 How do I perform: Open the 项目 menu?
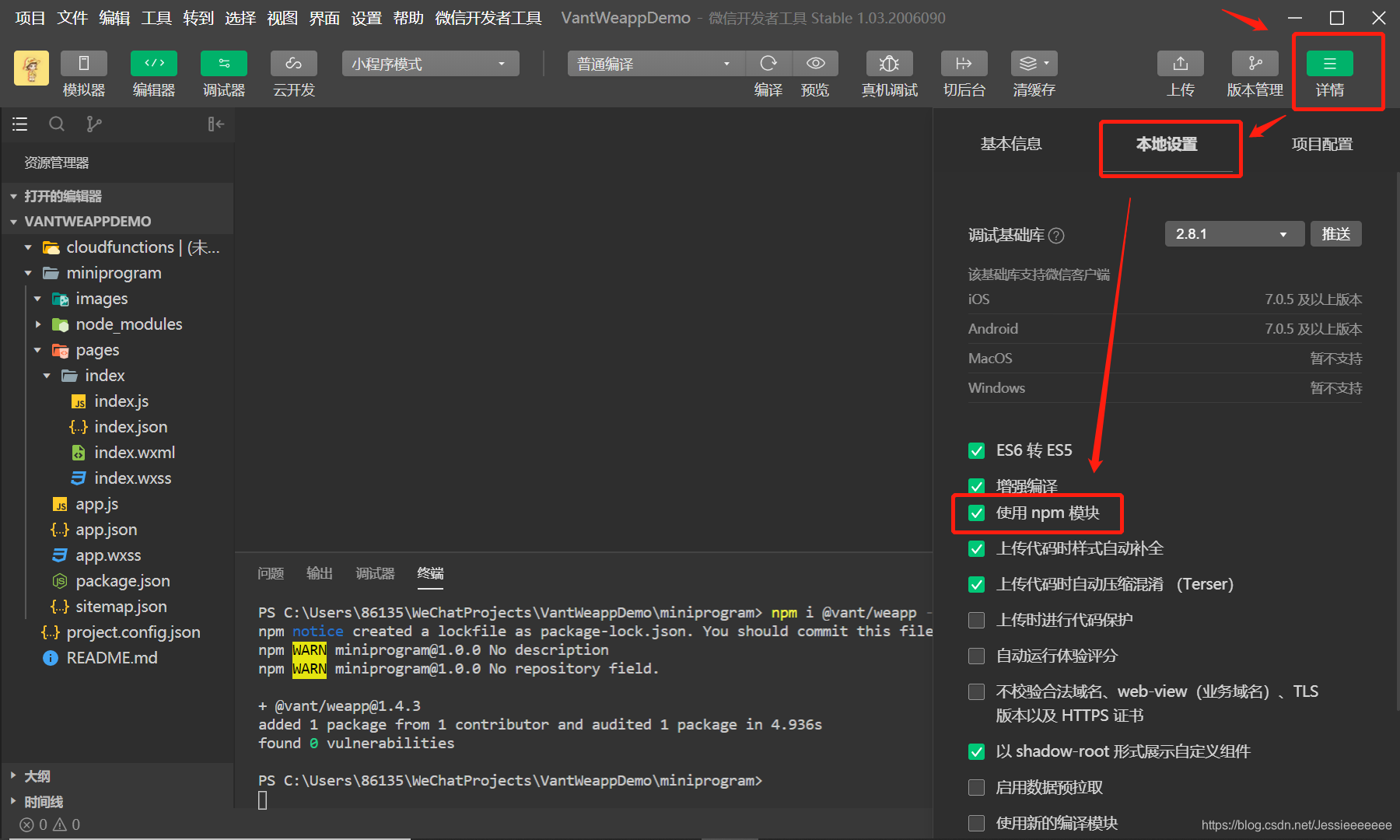[30, 18]
